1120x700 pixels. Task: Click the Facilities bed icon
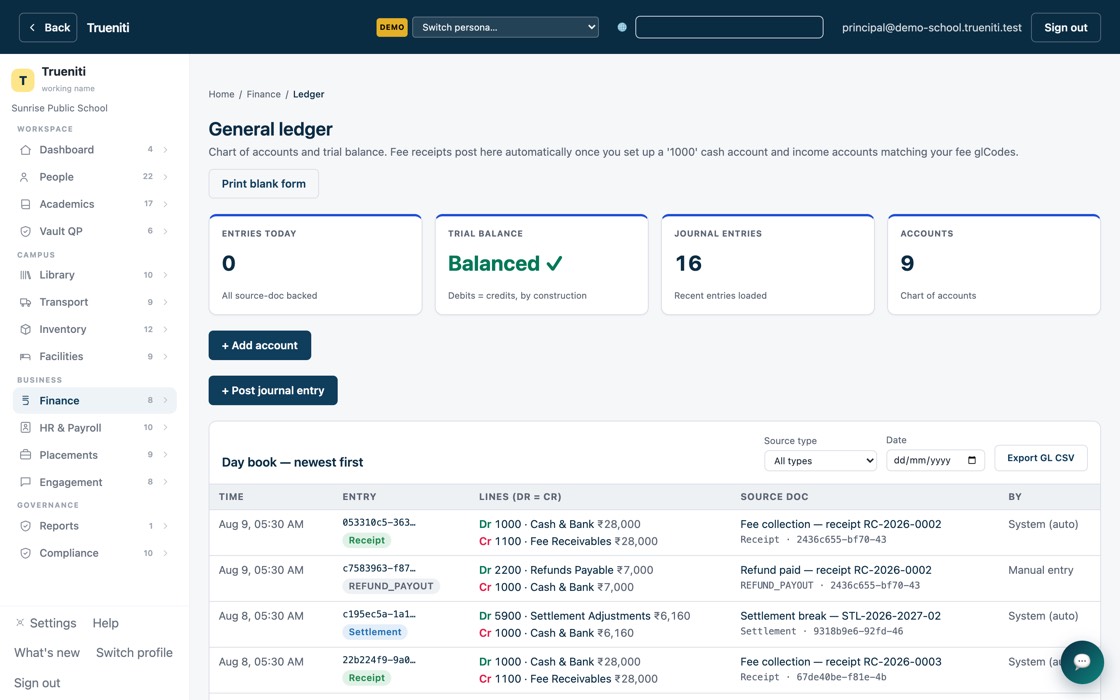point(25,356)
